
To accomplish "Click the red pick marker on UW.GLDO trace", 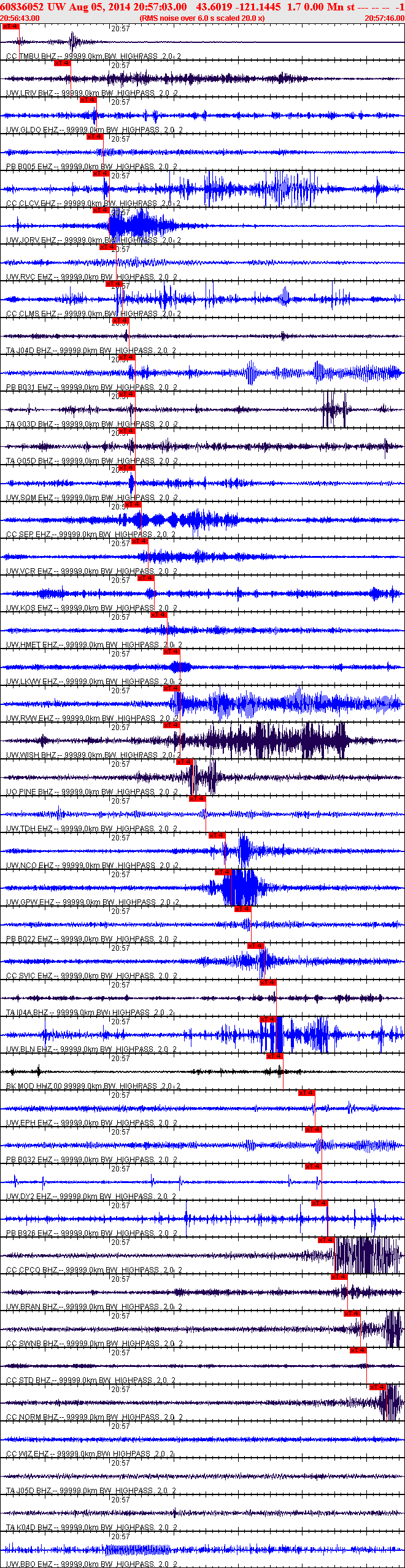I will pyautogui.click(x=88, y=100).
